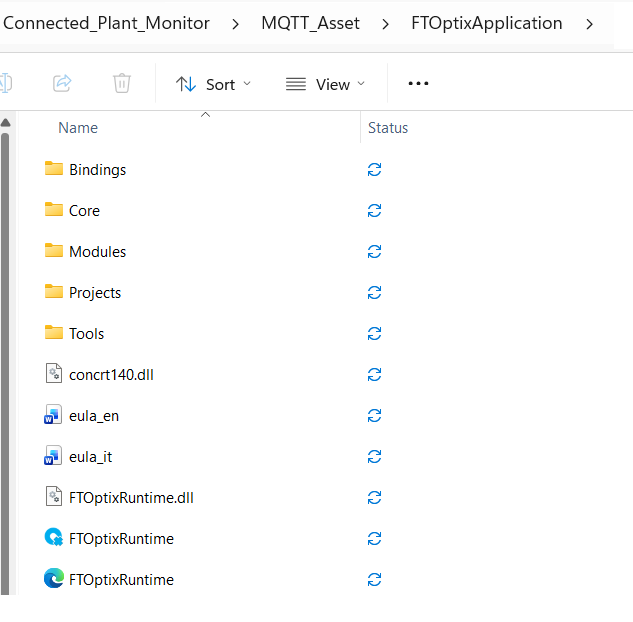Screen dimensions: 633x622
Task: Select the Tools folder icon
Action: click(x=54, y=333)
